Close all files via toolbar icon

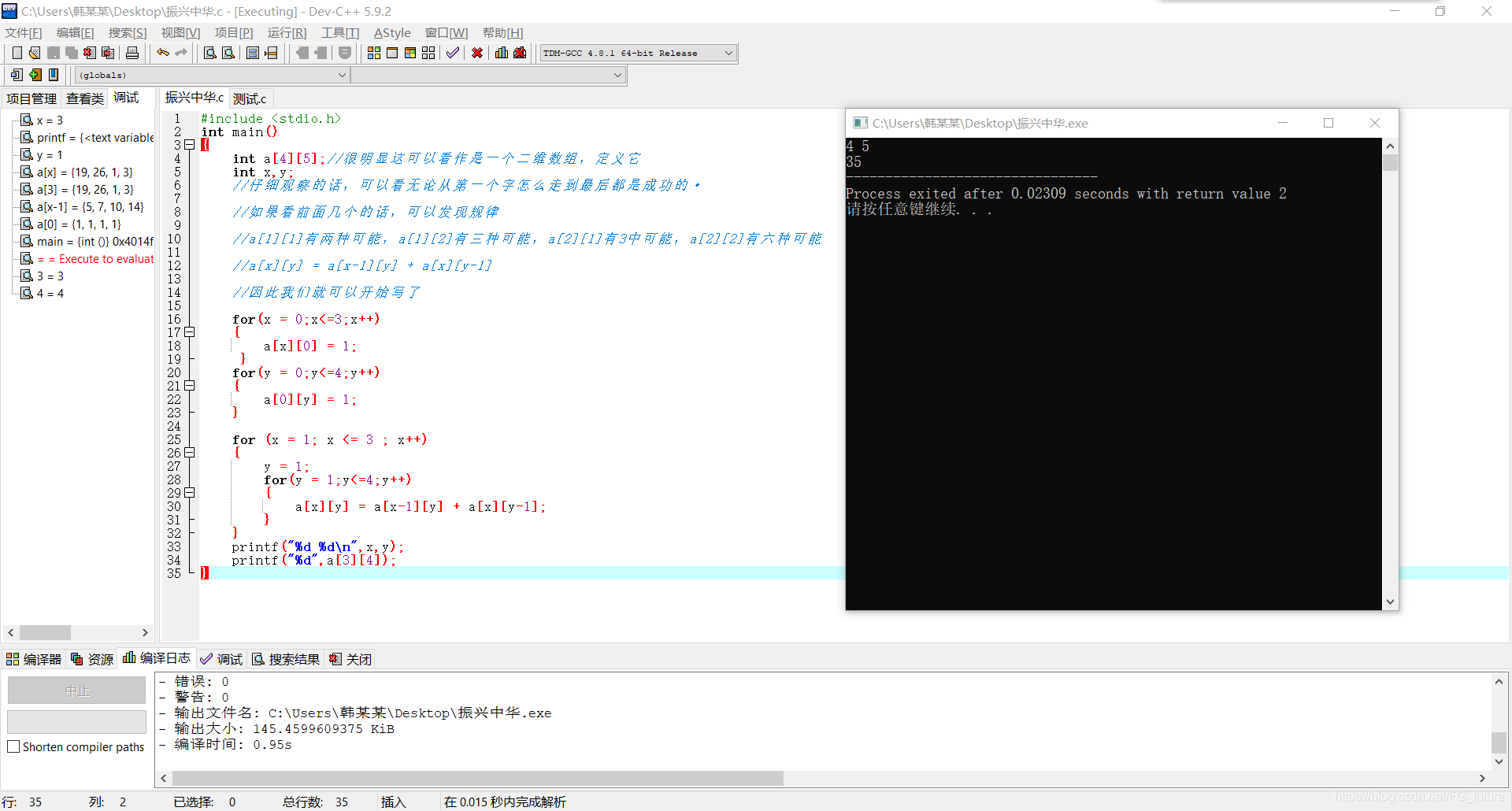pos(108,53)
